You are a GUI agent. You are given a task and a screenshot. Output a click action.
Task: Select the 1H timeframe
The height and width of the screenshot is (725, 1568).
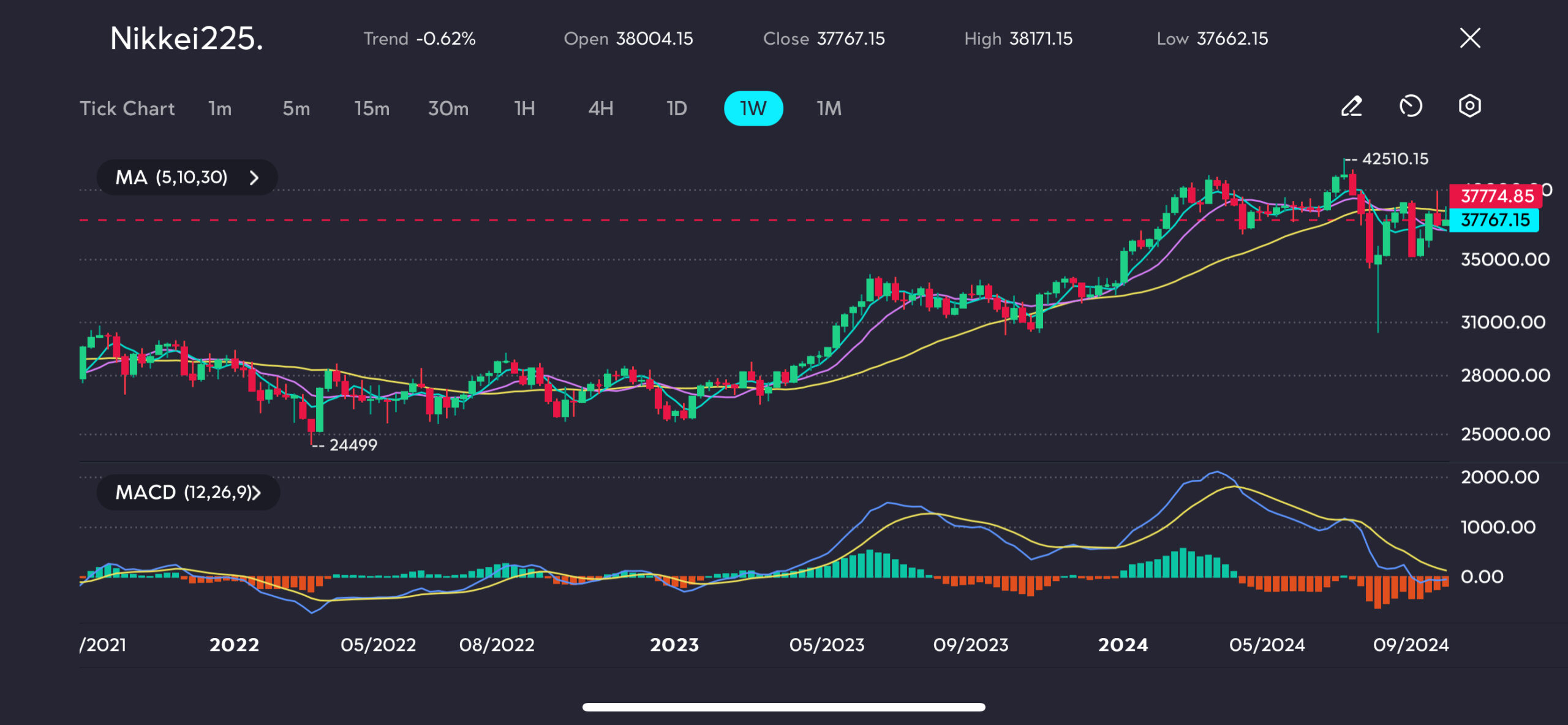point(524,108)
